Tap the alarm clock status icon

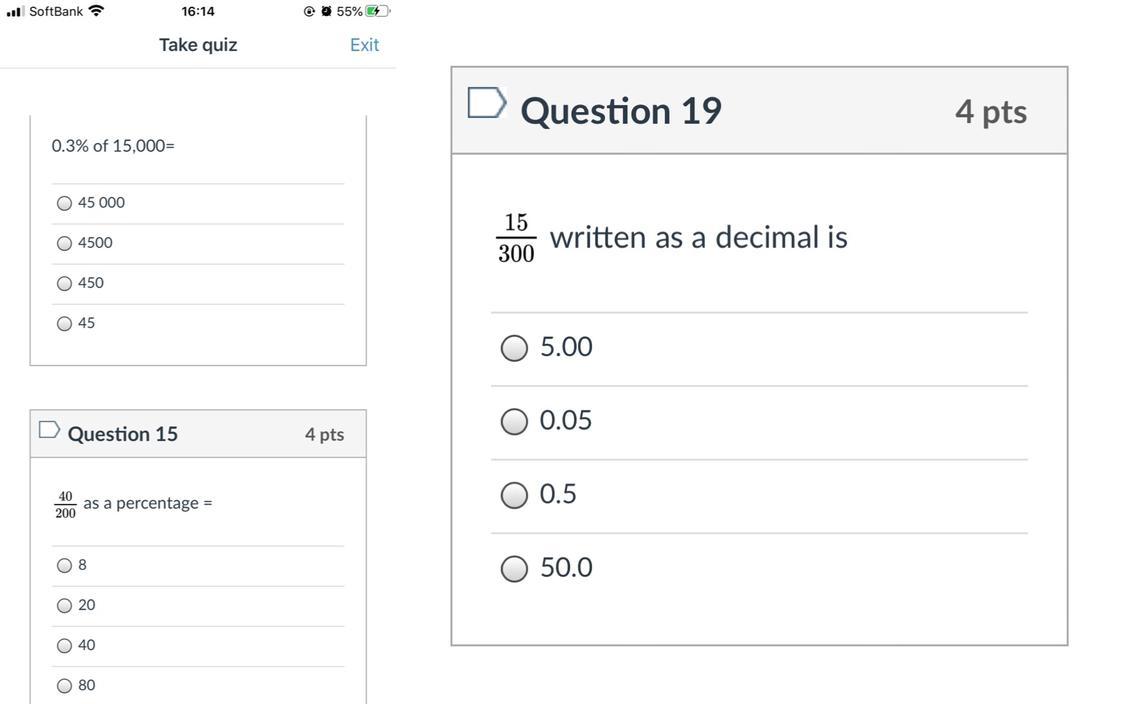(x=326, y=11)
